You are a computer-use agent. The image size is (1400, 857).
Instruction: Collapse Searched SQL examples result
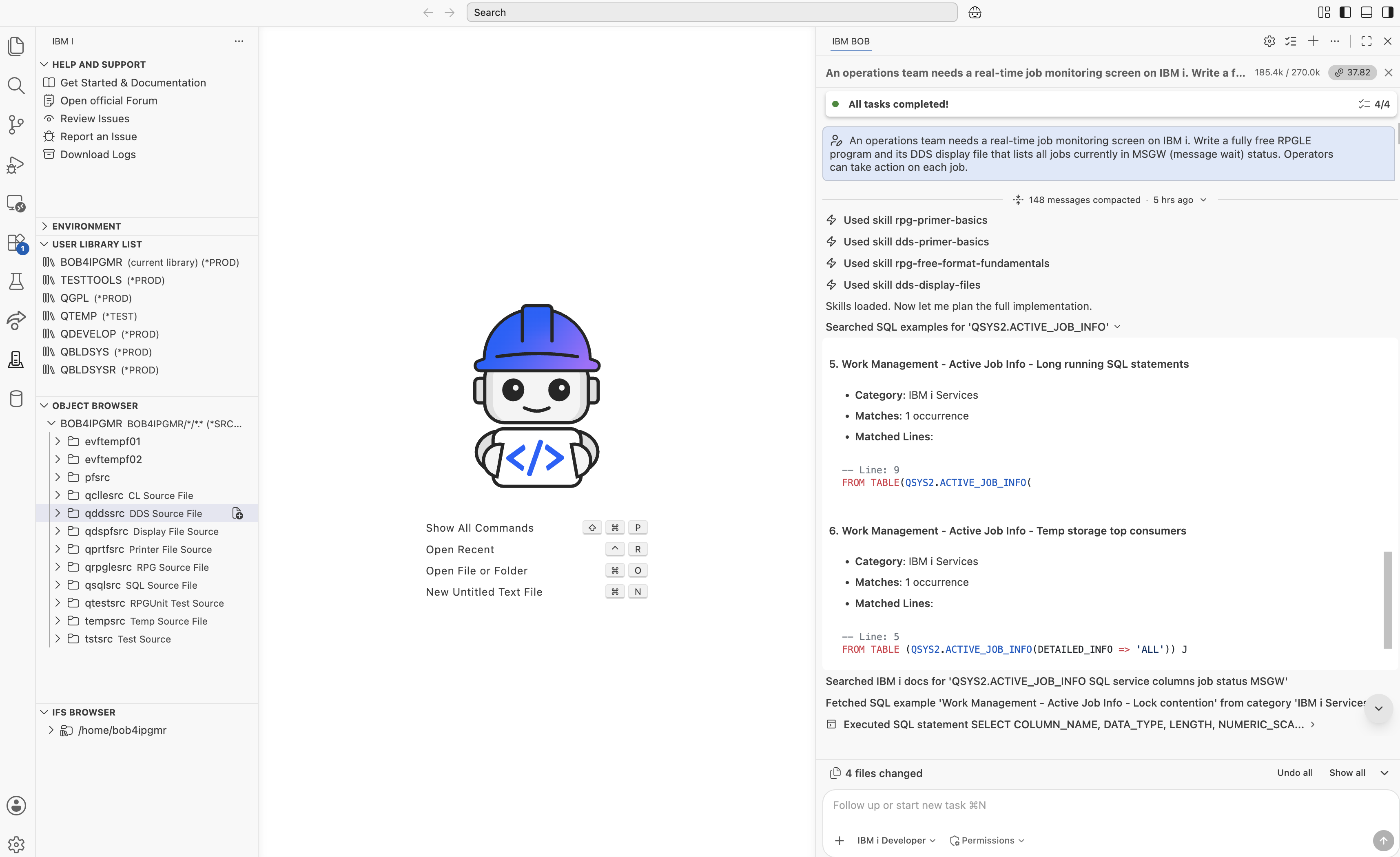pyautogui.click(x=1118, y=327)
